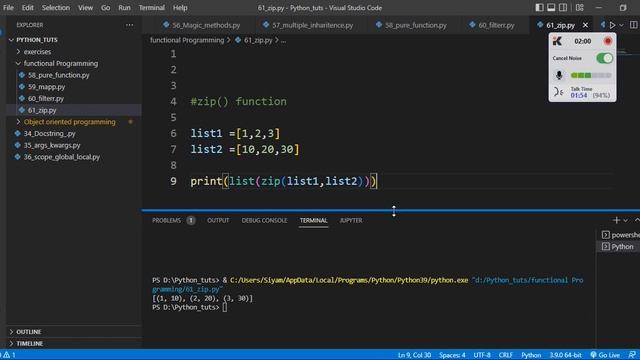640x360 pixels.
Task: Open the Help menu
Action: click(180, 8)
